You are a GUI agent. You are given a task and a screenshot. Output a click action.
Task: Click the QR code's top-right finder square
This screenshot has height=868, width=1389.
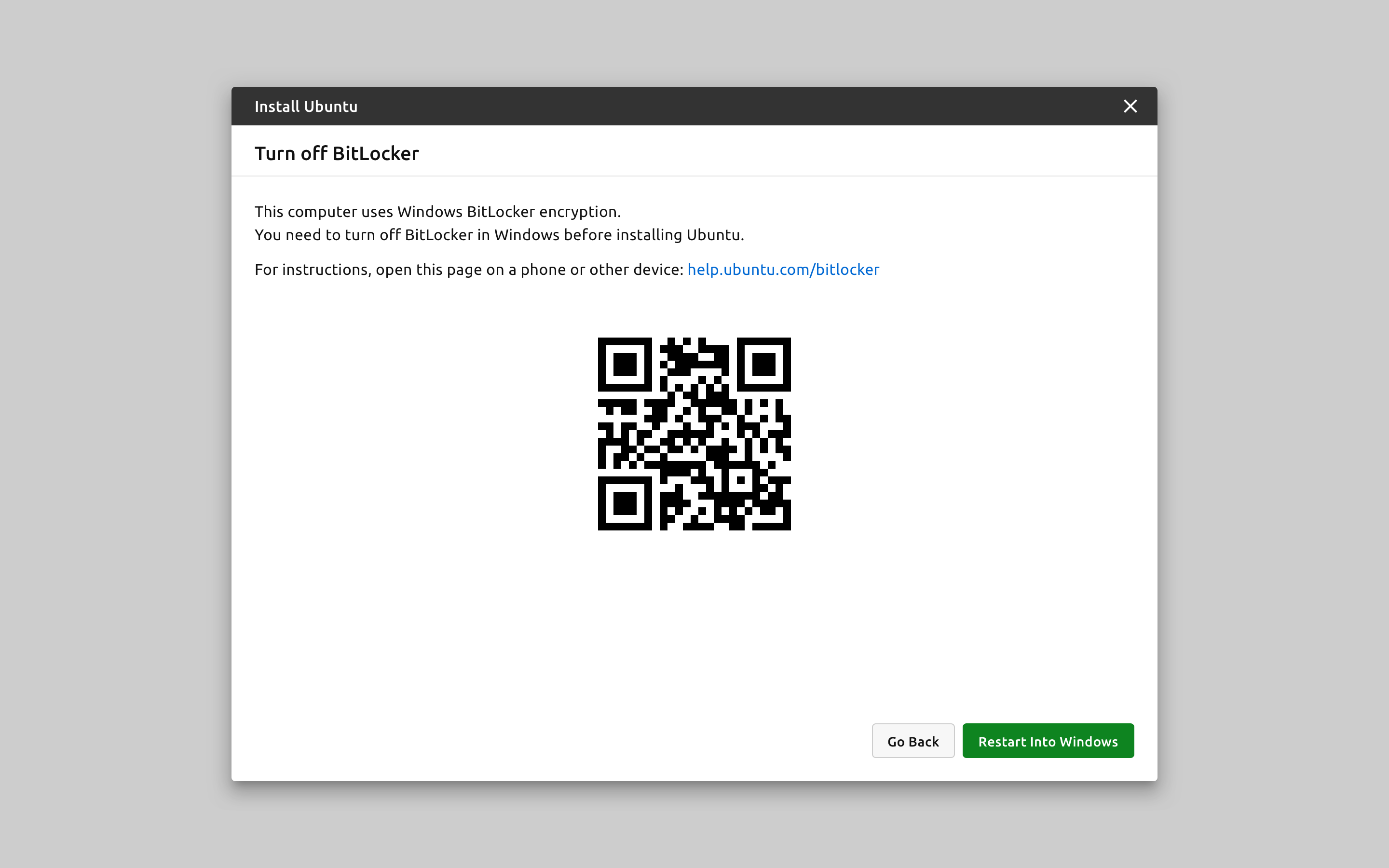[763, 365]
